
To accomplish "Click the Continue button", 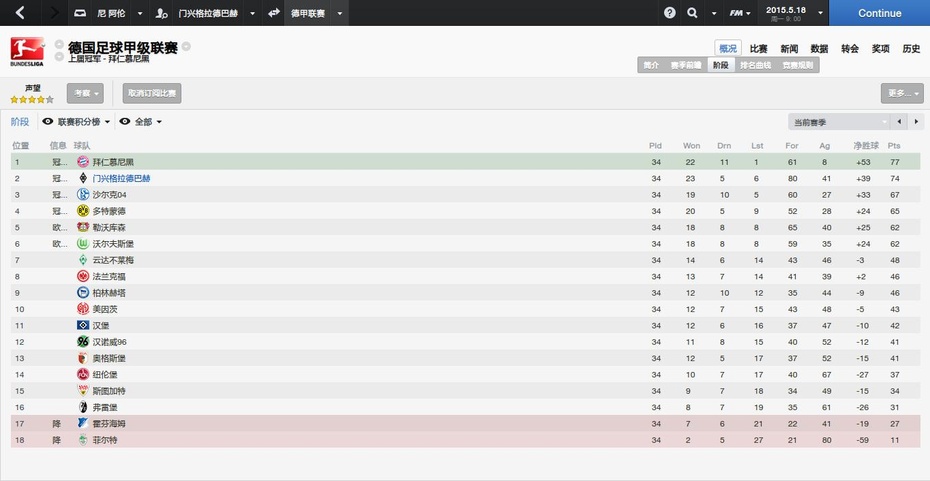I will point(880,13).
